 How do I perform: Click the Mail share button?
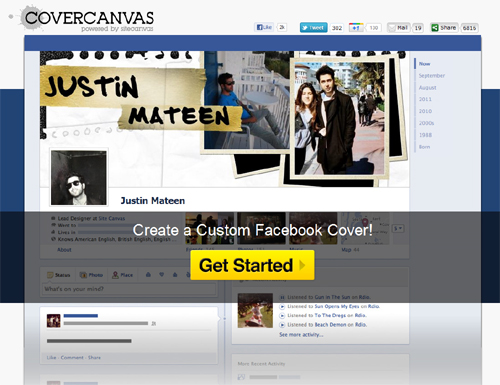click(398, 28)
